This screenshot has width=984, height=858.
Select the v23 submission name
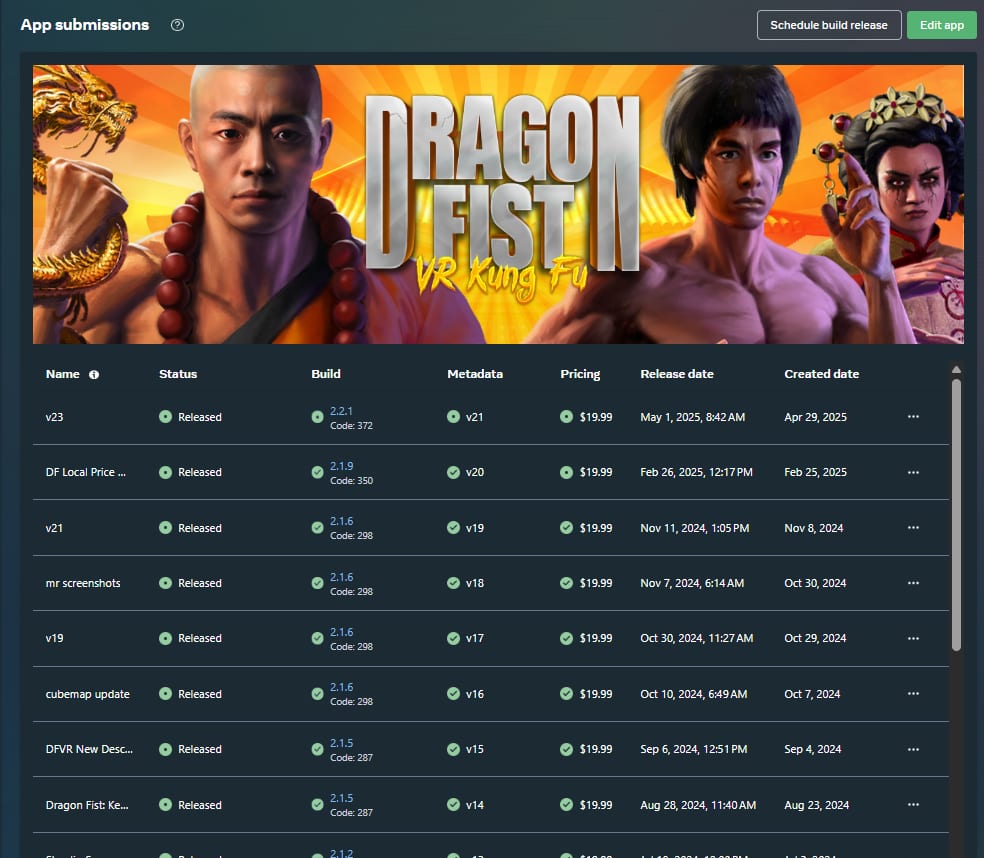55,417
